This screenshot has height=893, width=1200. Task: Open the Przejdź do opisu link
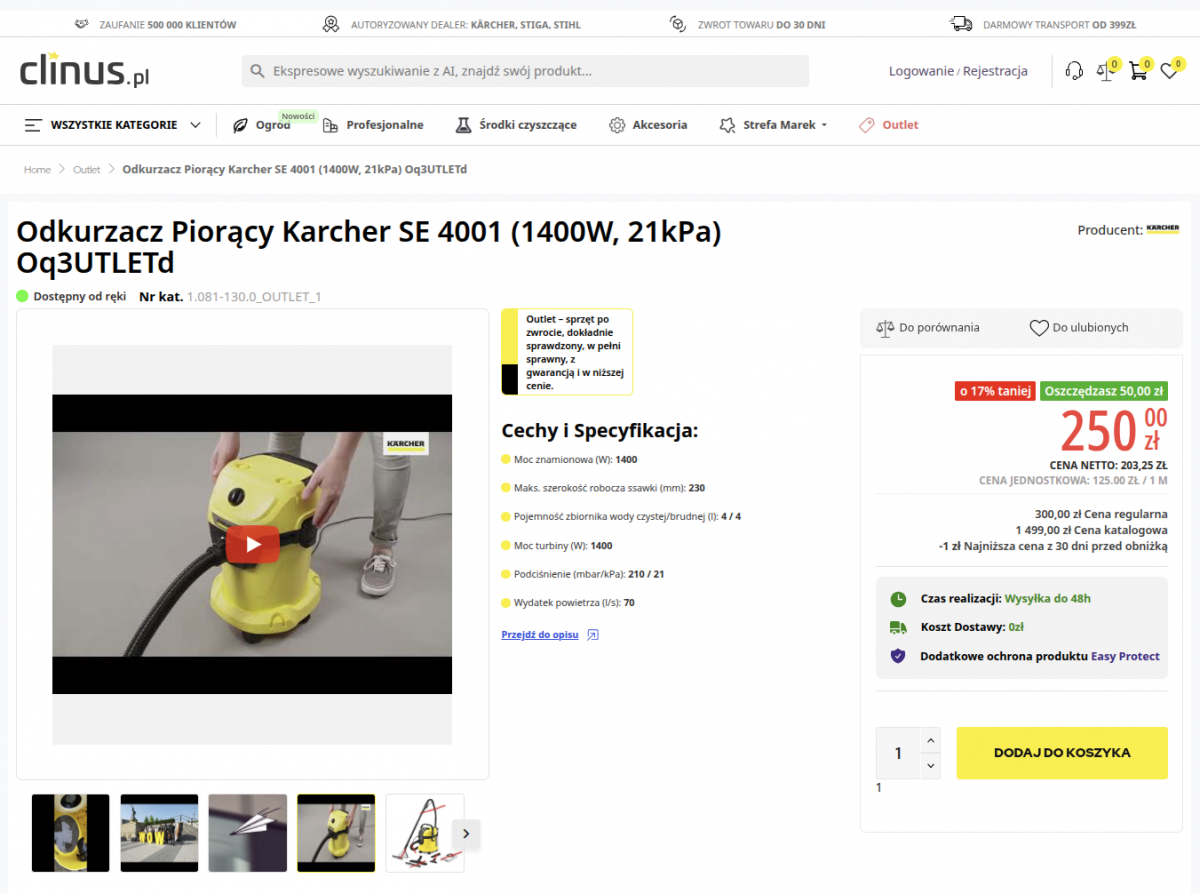coord(540,634)
